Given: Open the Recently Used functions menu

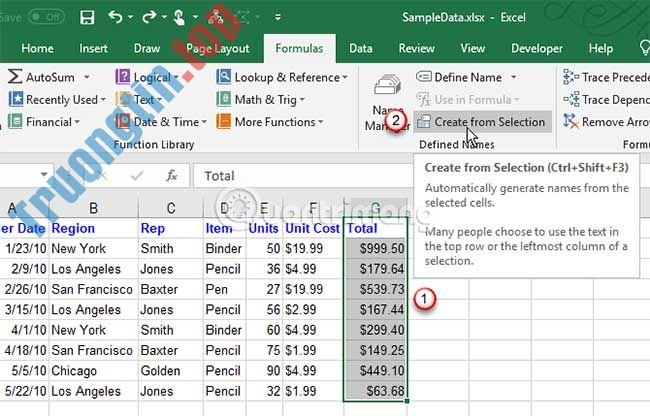Looking at the screenshot, I should 57,99.
